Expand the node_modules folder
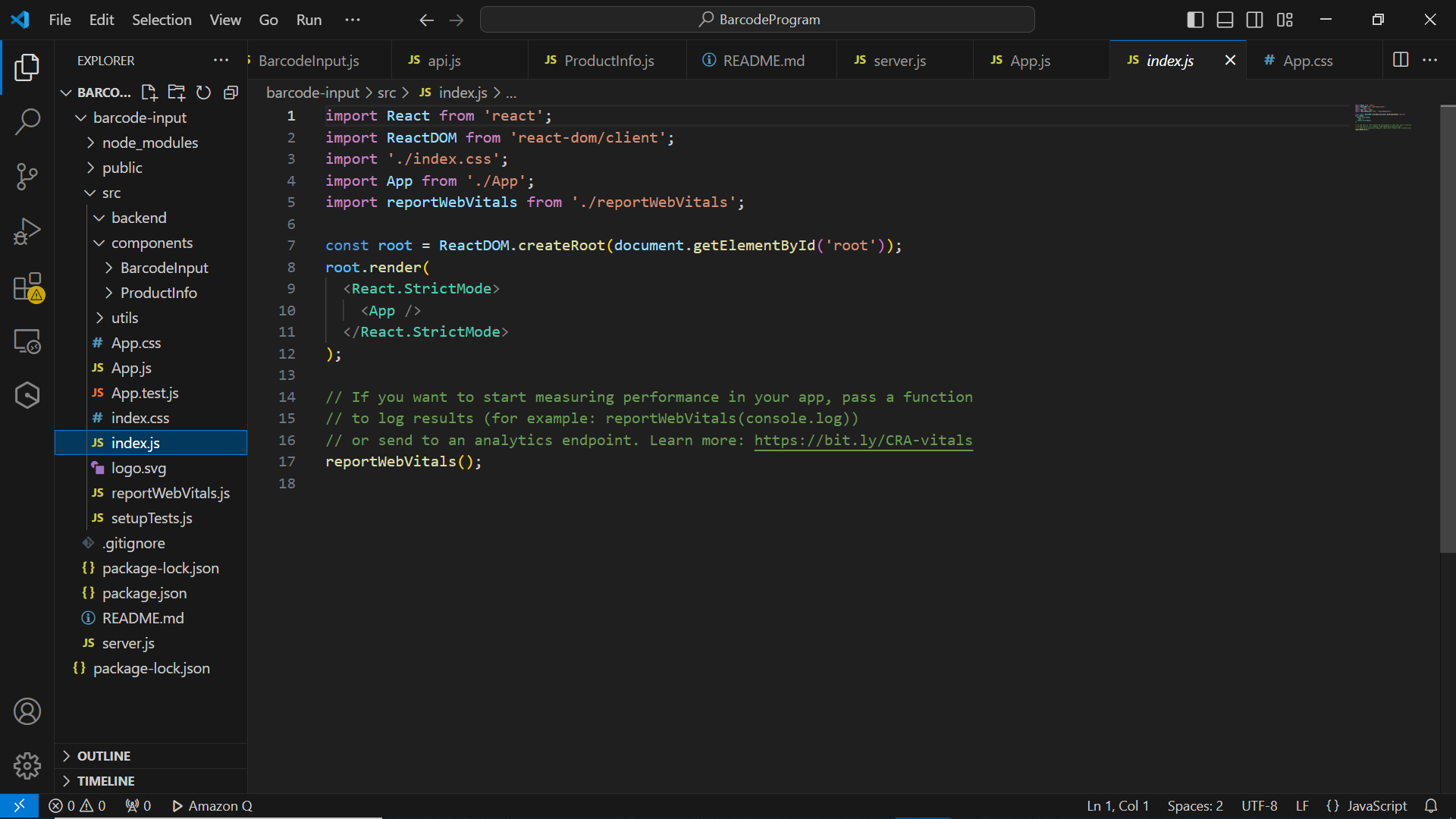1456x819 pixels. pos(149,143)
